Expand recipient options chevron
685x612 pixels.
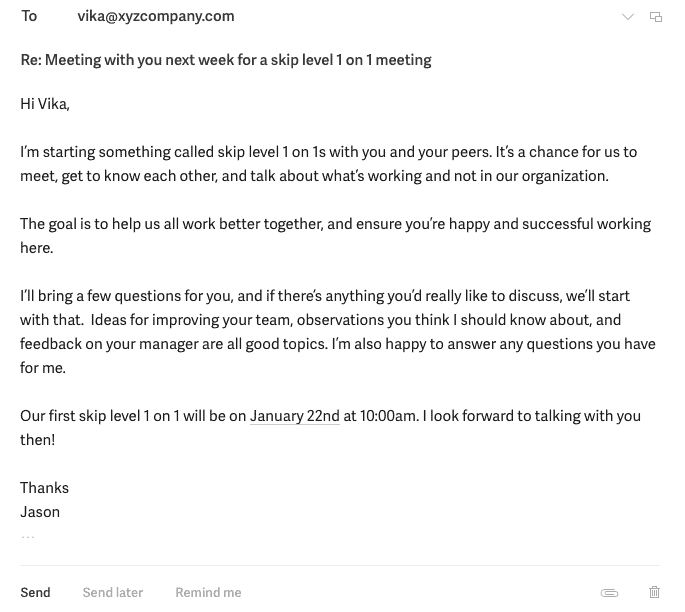pyautogui.click(x=628, y=17)
